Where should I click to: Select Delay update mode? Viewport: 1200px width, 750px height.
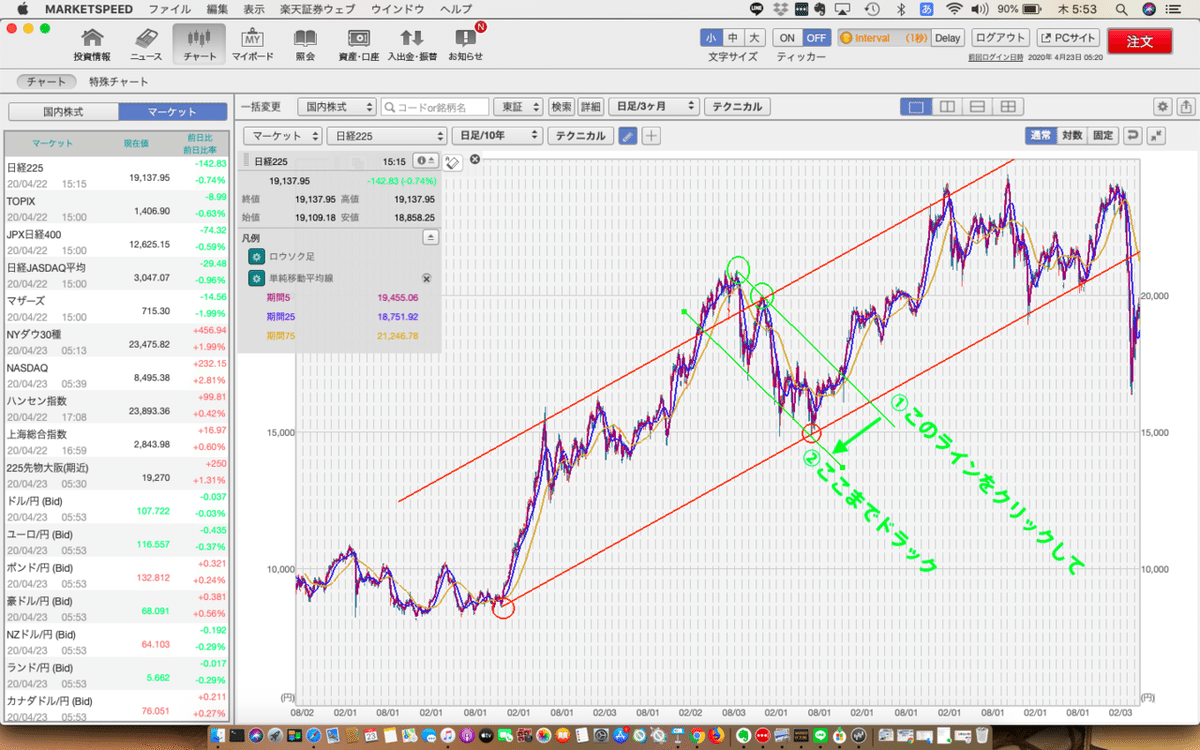(x=948, y=38)
